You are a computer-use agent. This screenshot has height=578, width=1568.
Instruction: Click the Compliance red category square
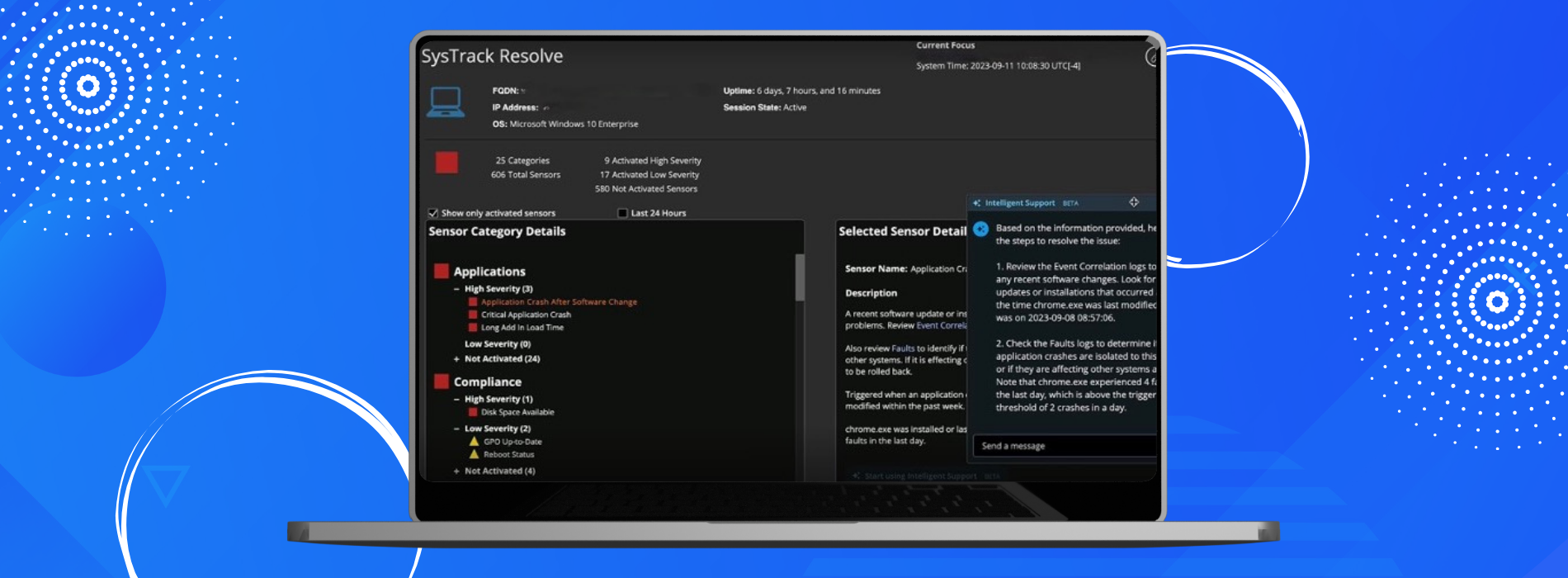(442, 381)
